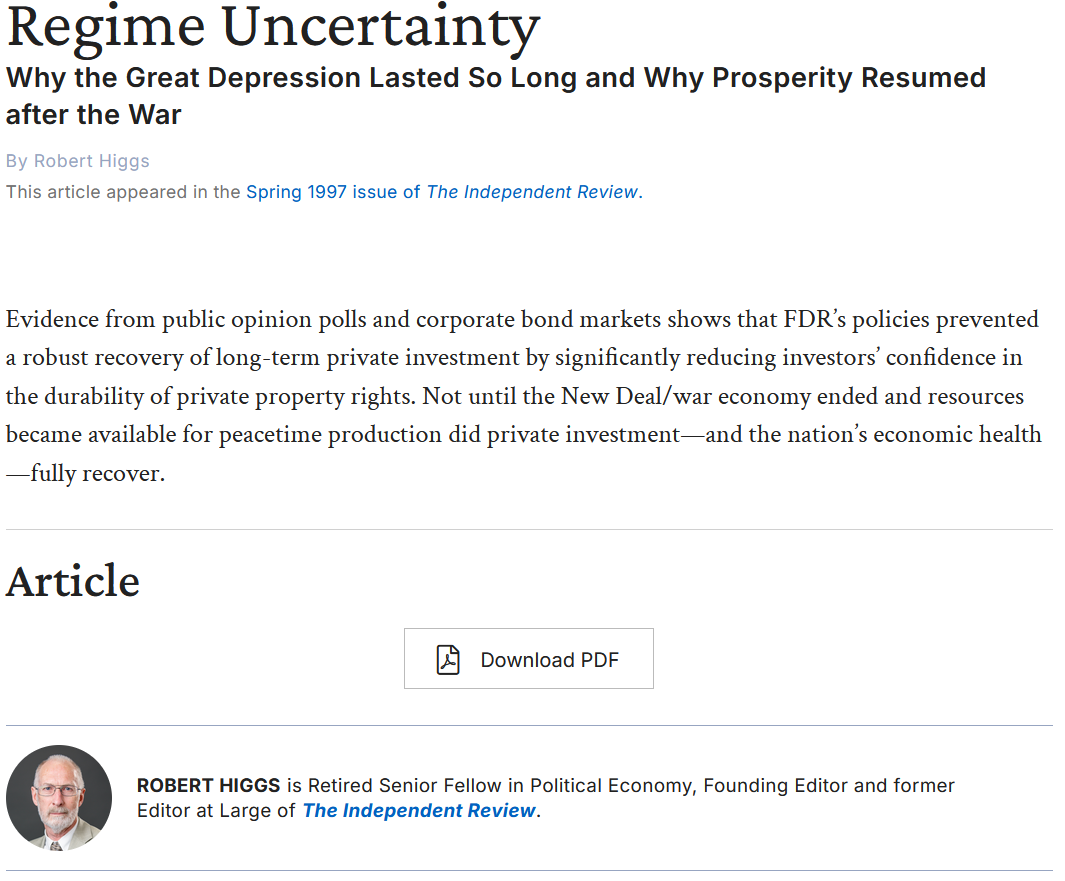Image resolution: width=1065 pixels, height=881 pixels.
Task: Click 'This article appeared in the' text
Action: point(123,192)
